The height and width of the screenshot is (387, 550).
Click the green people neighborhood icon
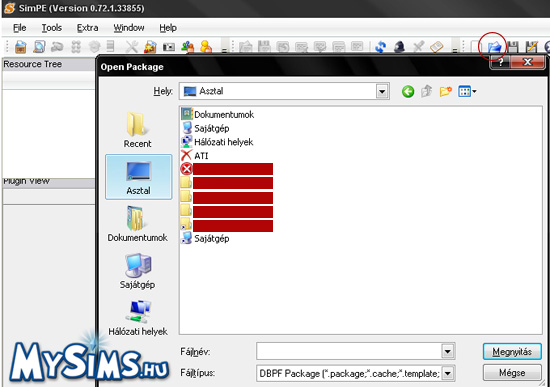188,46
